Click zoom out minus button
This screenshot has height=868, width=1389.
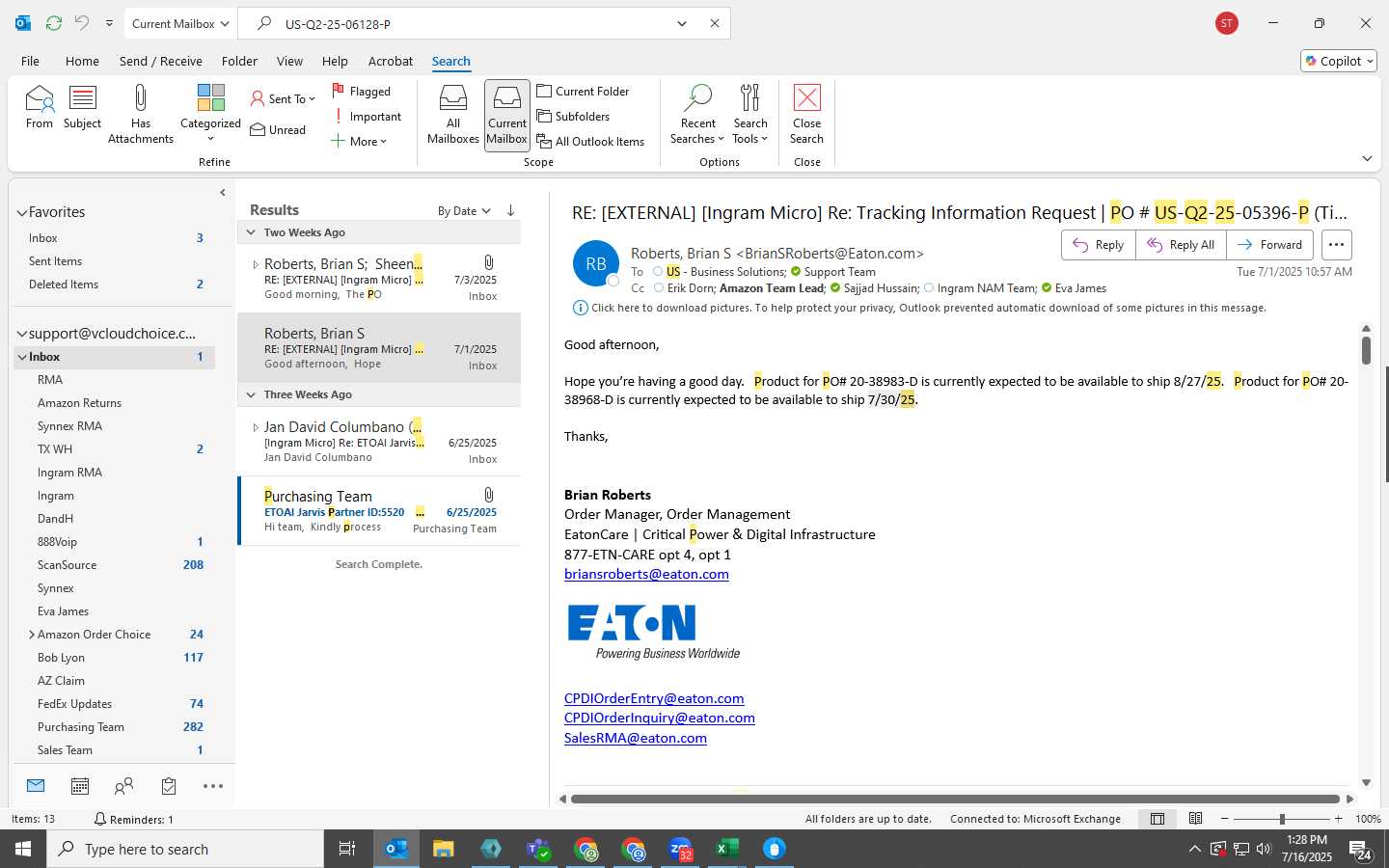1225,819
